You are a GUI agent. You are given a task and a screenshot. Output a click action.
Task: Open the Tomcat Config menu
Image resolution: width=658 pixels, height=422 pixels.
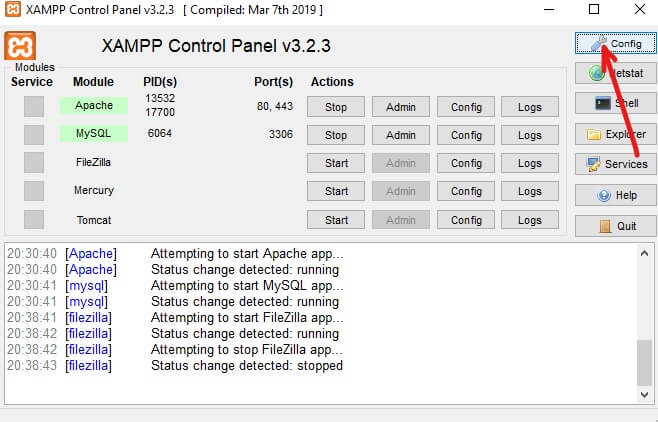click(466, 220)
